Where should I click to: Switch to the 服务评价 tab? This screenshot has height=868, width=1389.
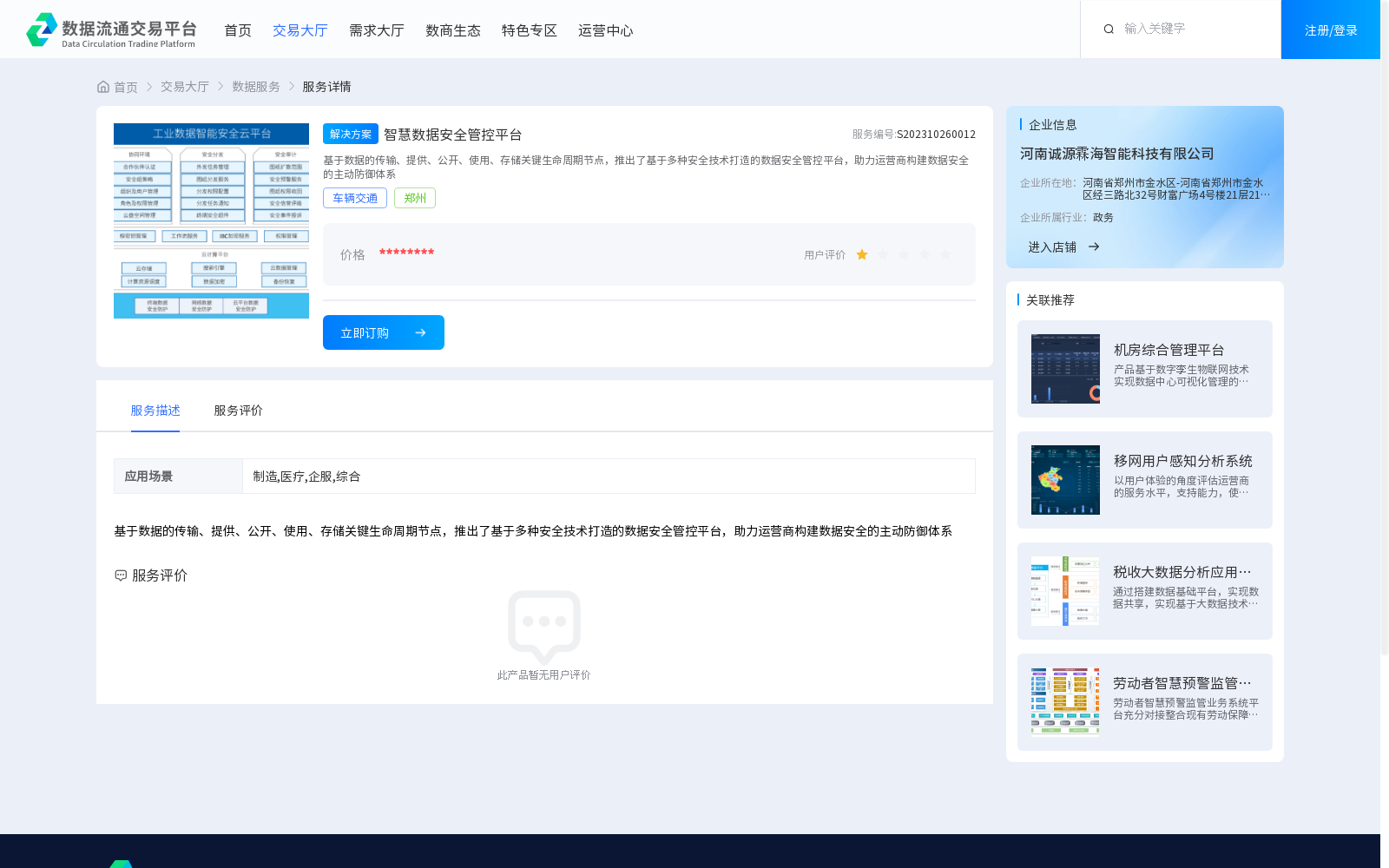239,411
